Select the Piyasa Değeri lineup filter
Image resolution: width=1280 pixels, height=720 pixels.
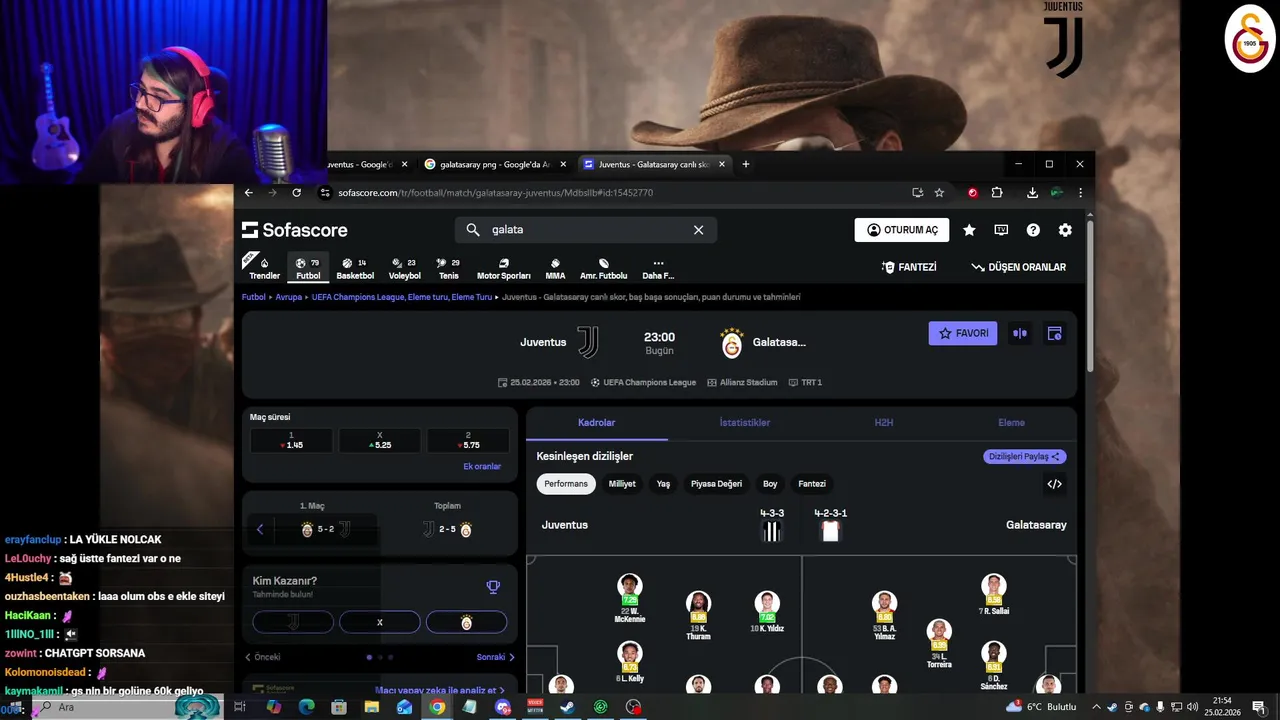click(x=716, y=484)
